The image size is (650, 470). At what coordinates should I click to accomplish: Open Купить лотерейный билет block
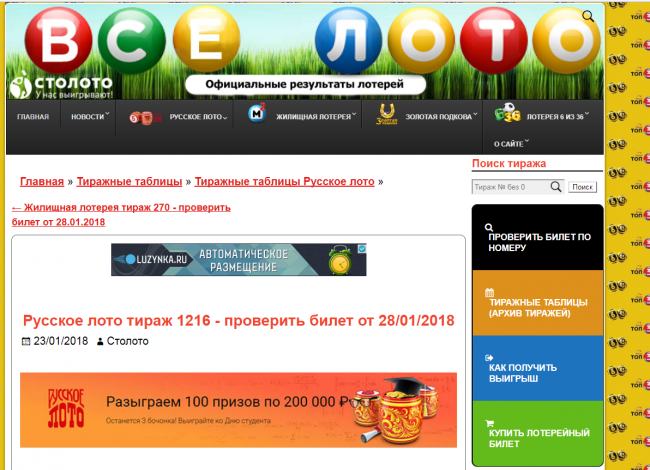click(538, 434)
